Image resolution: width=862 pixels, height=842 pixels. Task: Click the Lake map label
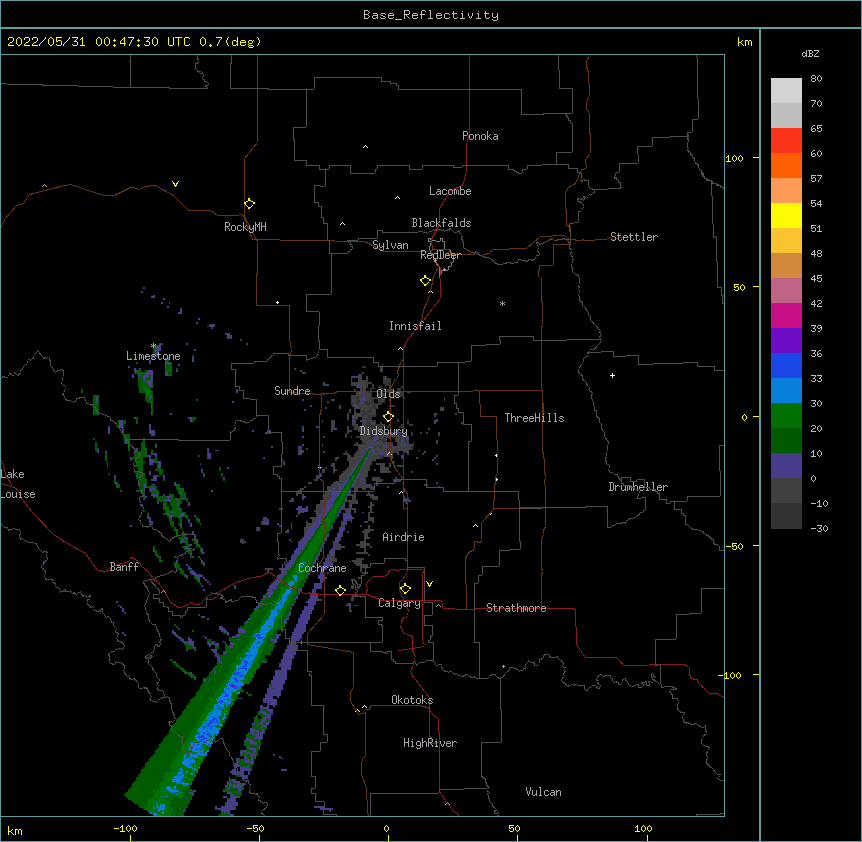[13, 474]
